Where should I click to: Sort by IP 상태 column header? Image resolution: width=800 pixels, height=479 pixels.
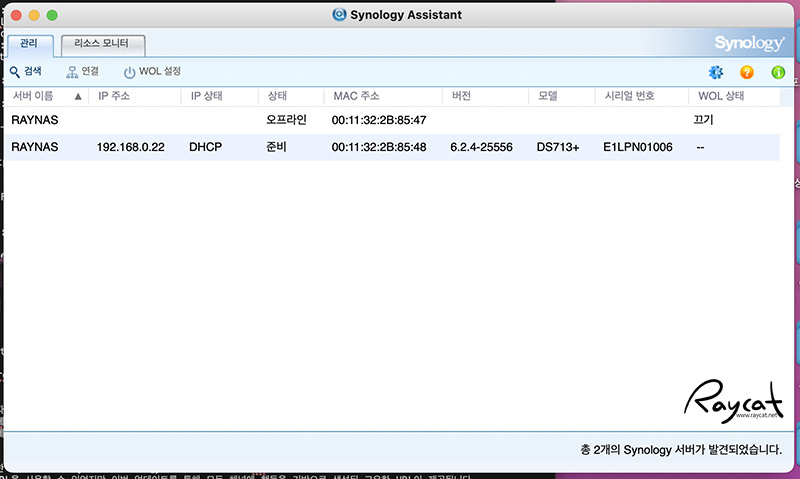tap(207, 96)
